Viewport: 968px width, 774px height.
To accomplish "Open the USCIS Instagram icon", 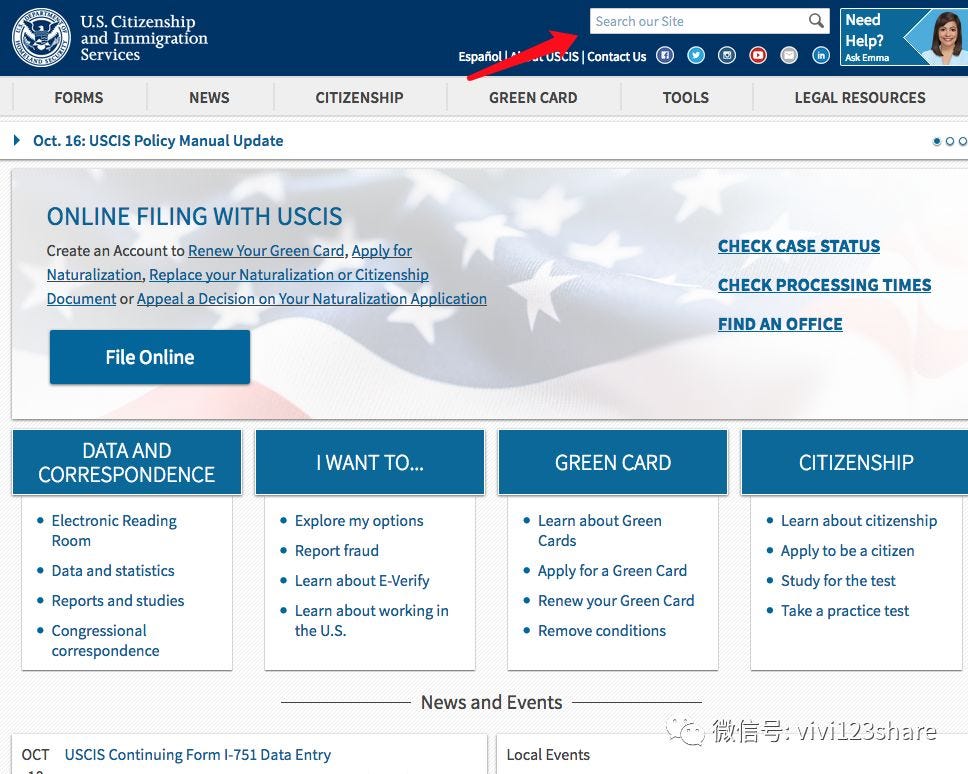I will (727, 56).
